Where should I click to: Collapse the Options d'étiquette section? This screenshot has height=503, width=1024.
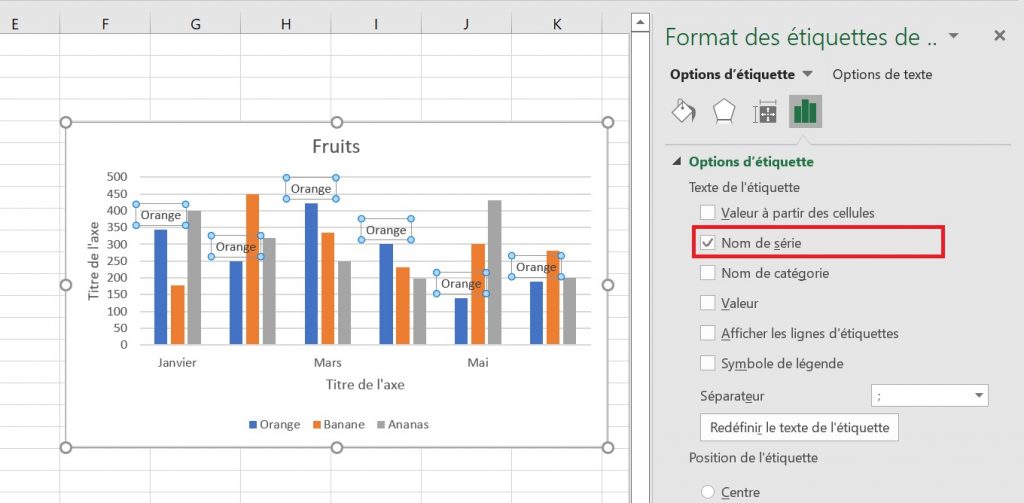[x=677, y=161]
